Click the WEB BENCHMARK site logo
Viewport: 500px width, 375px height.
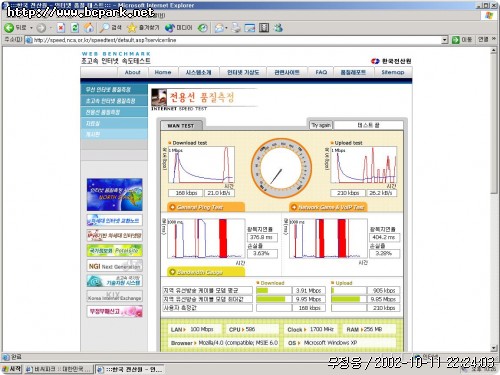[116, 57]
